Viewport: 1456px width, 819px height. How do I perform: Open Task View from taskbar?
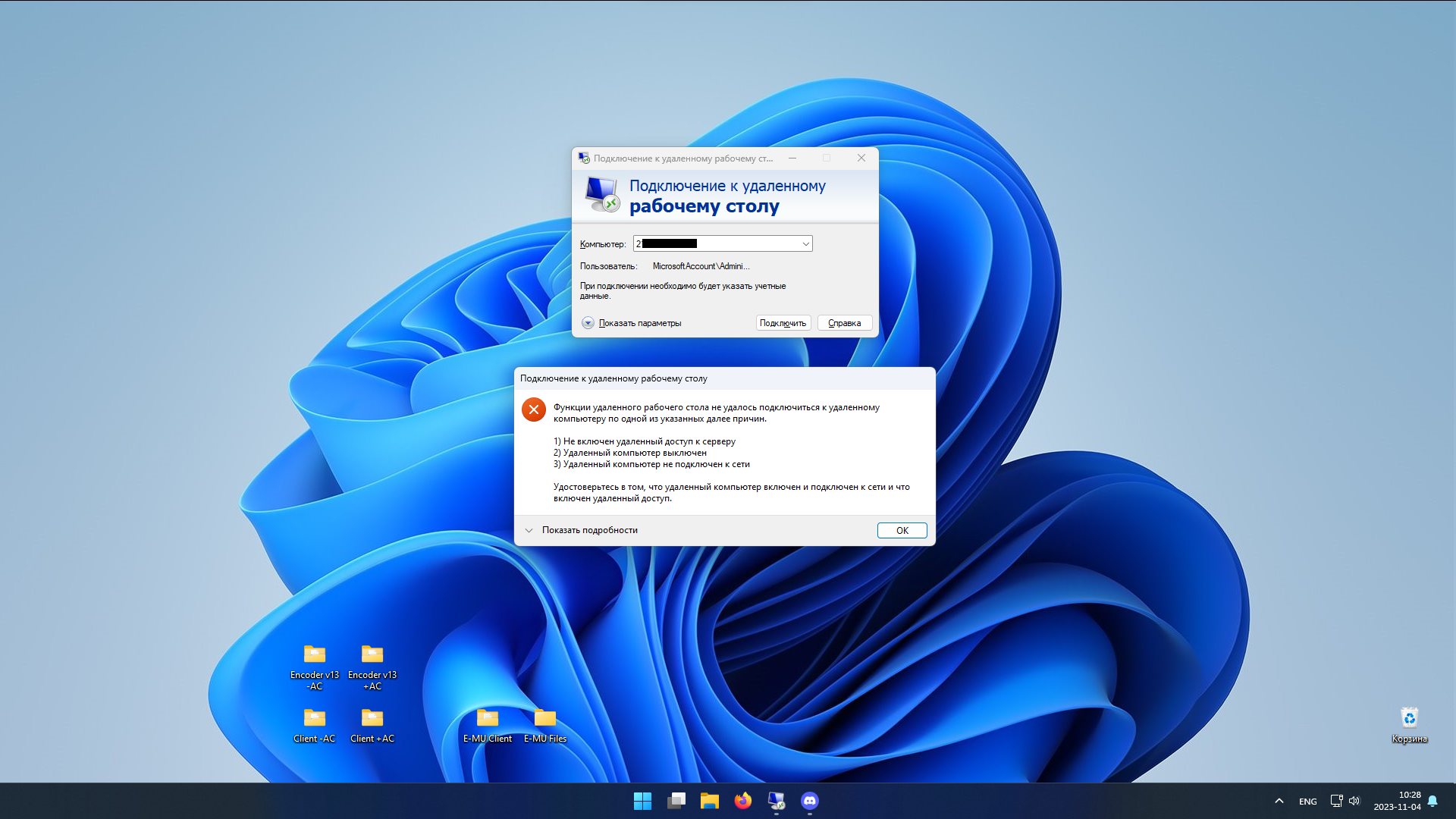[x=676, y=801]
